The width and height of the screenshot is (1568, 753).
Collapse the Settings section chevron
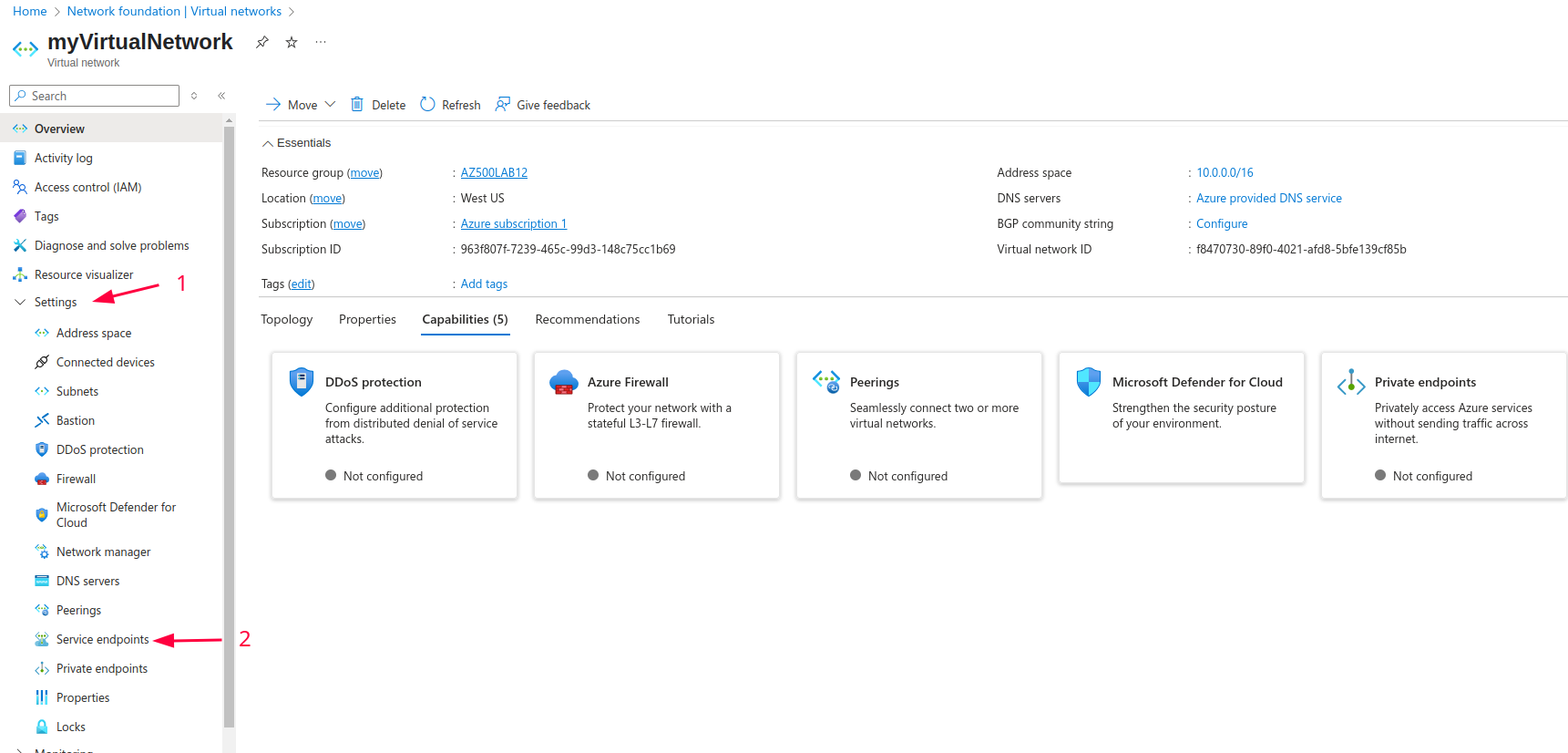click(20, 302)
